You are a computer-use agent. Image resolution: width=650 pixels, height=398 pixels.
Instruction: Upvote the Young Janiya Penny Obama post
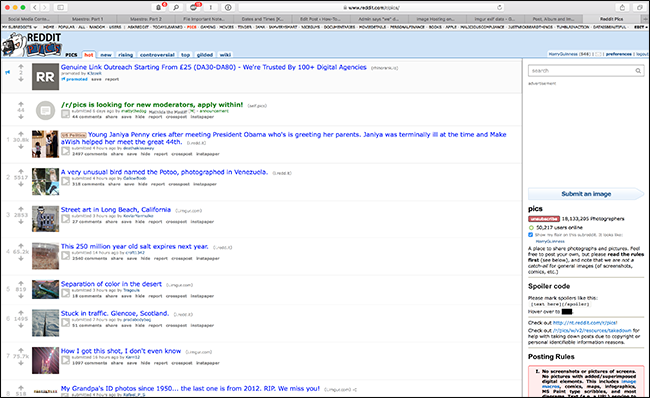(x=21, y=134)
